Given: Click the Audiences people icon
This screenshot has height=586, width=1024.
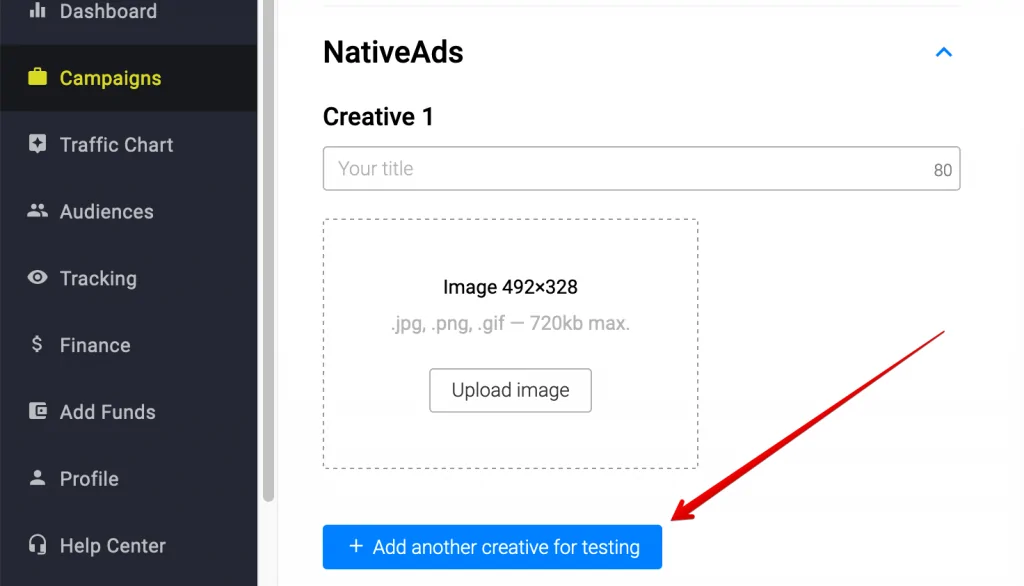Looking at the screenshot, I should (37, 211).
